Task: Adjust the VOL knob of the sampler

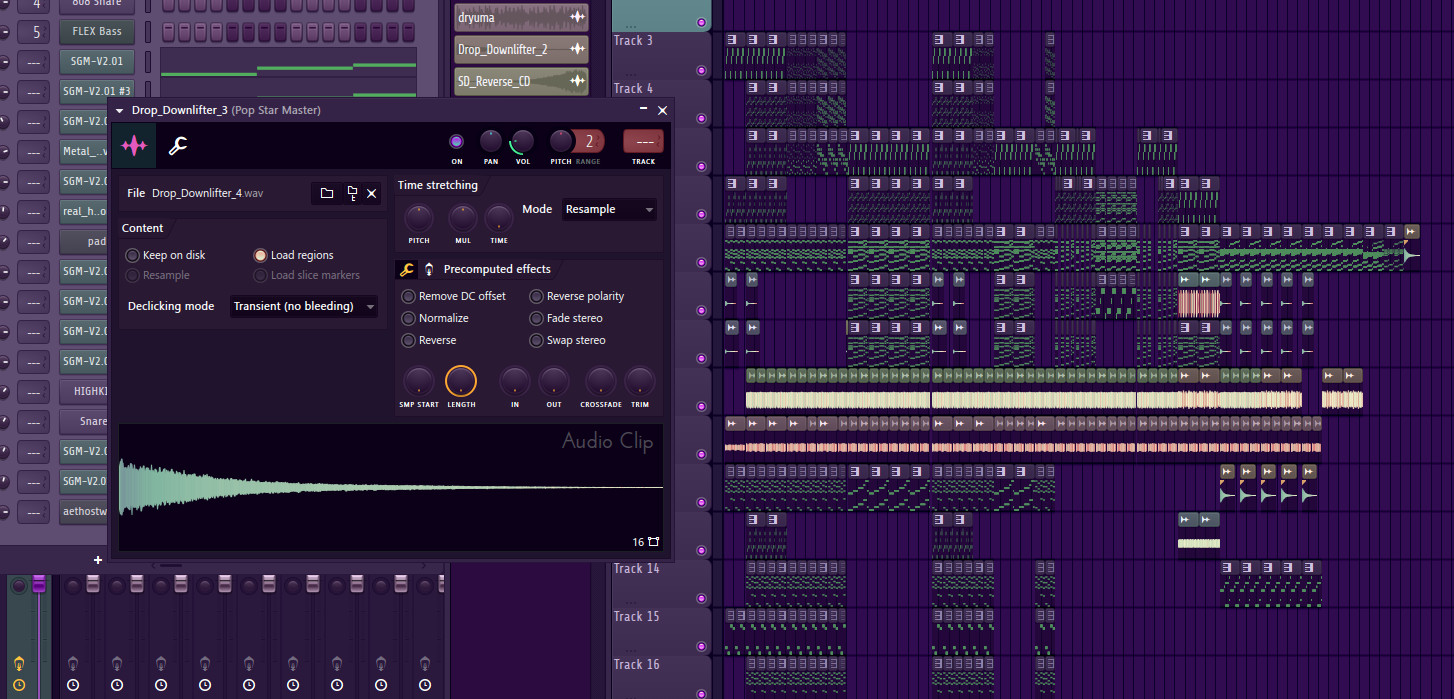Action: pos(521,141)
